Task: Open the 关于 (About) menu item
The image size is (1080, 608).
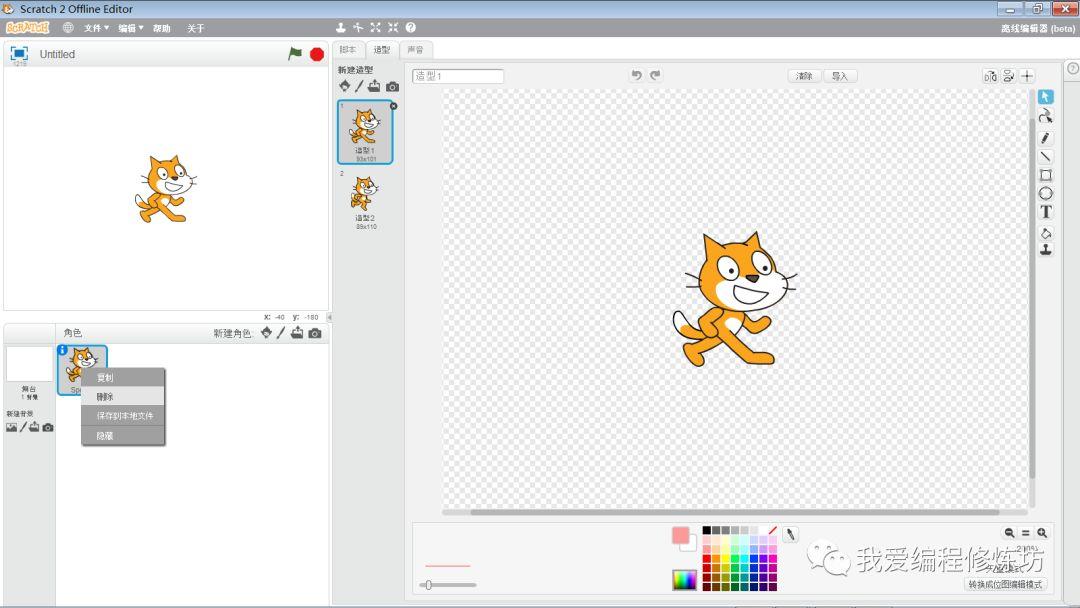Action: 196,28
